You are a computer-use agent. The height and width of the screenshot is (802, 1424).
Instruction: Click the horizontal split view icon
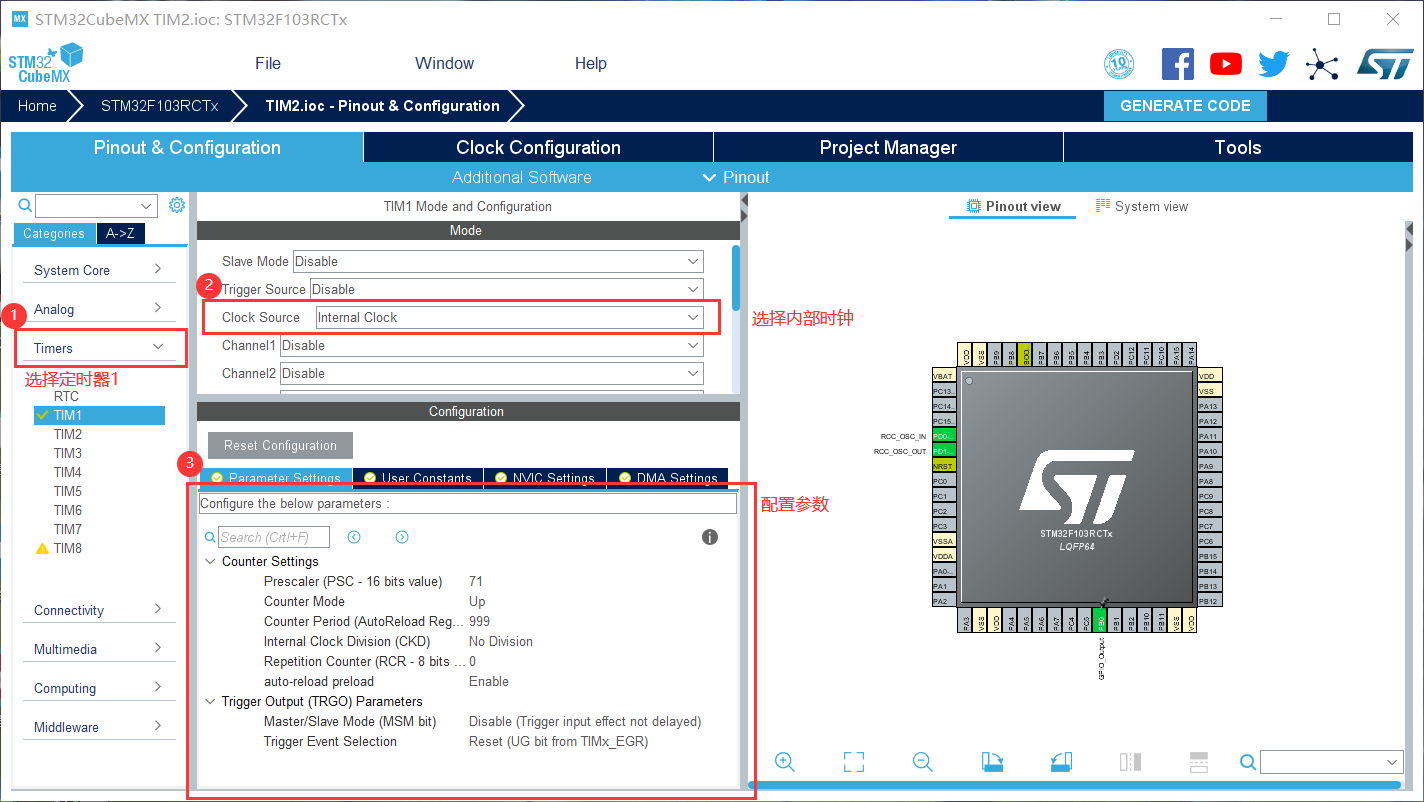click(1199, 762)
